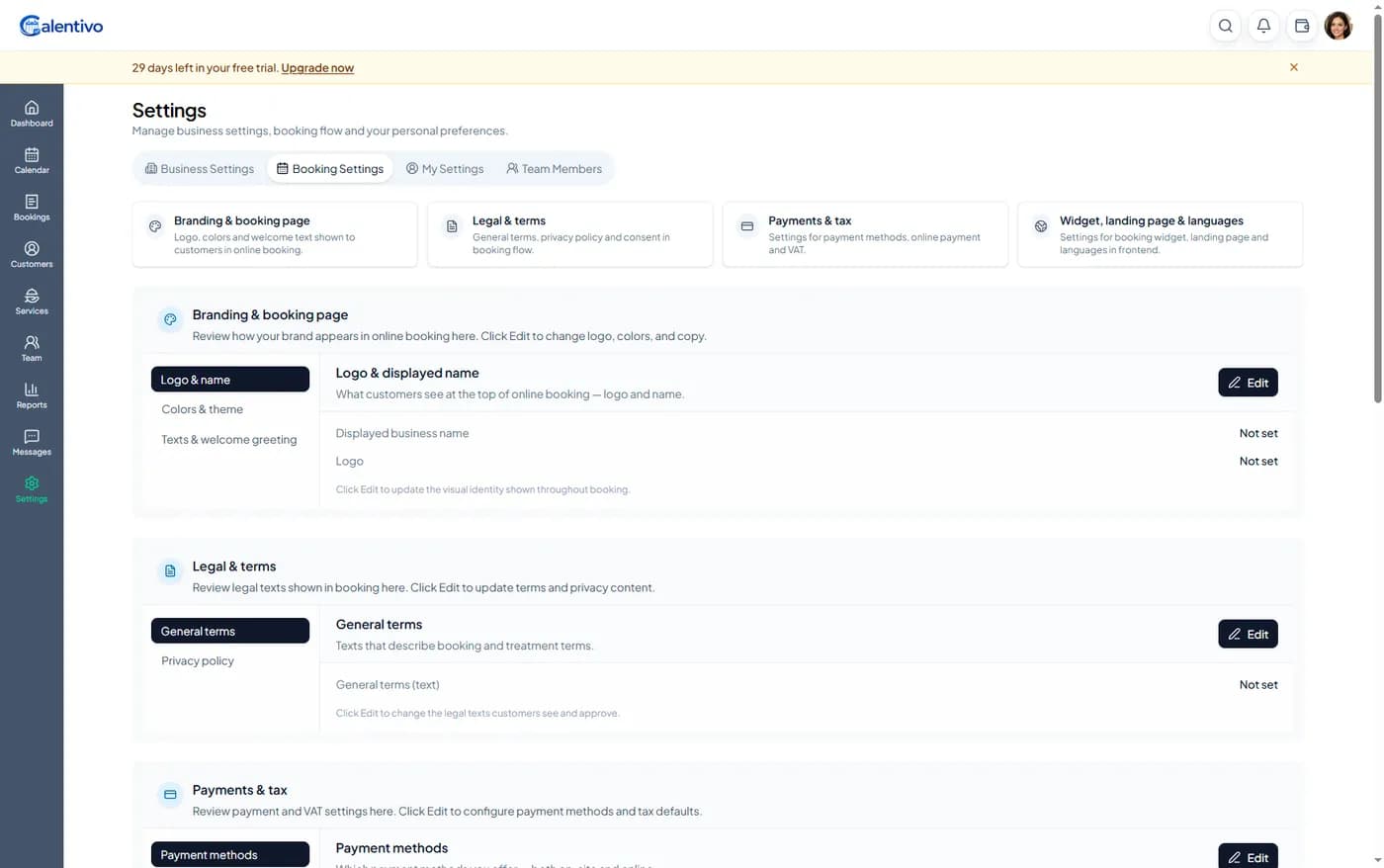The image size is (1384, 868).
Task: Open Widget, landing page & languages card
Action: pyautogui.click(x=1160, y=234)
